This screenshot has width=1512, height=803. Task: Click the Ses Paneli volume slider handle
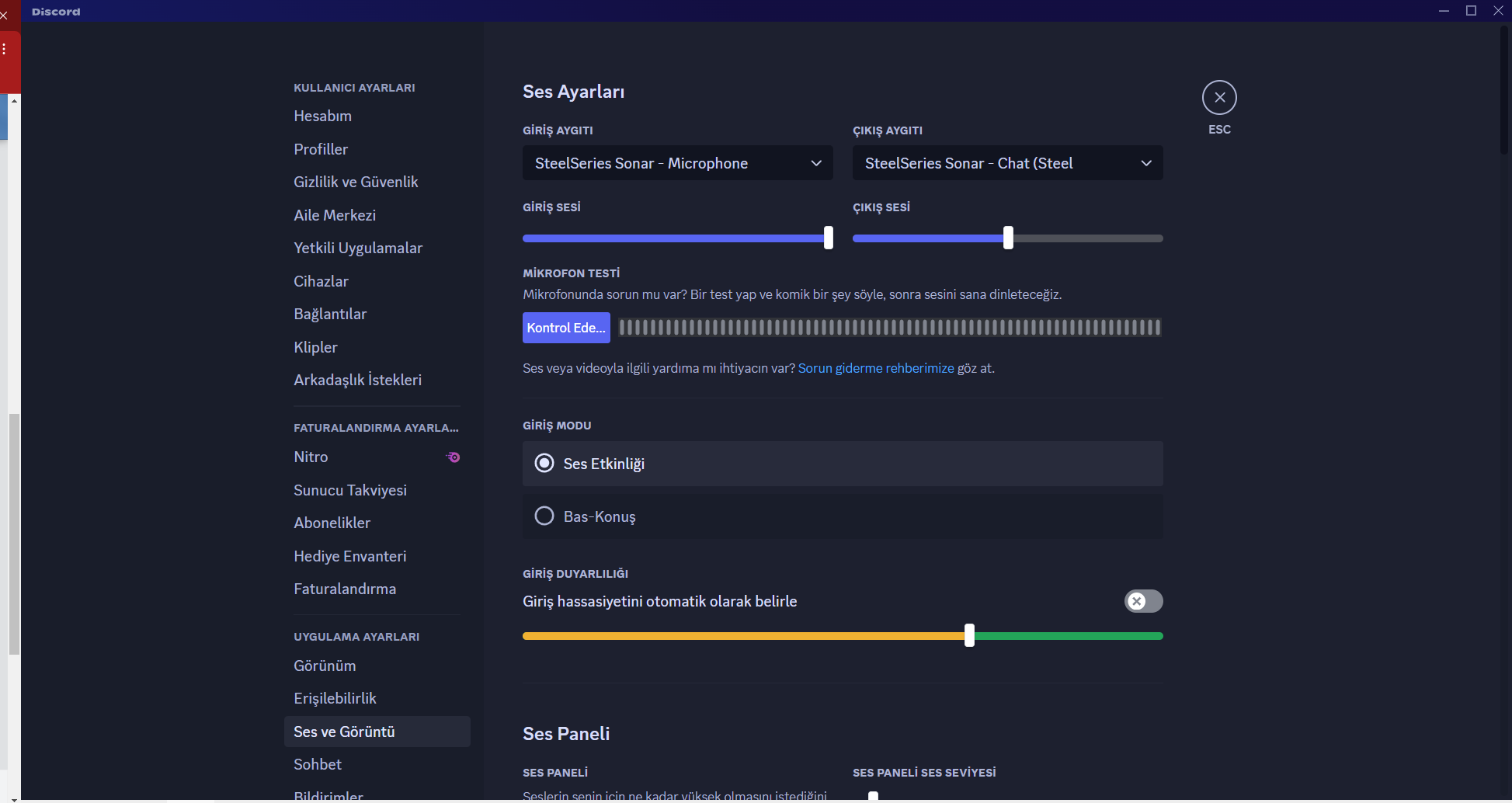[873, 797]
